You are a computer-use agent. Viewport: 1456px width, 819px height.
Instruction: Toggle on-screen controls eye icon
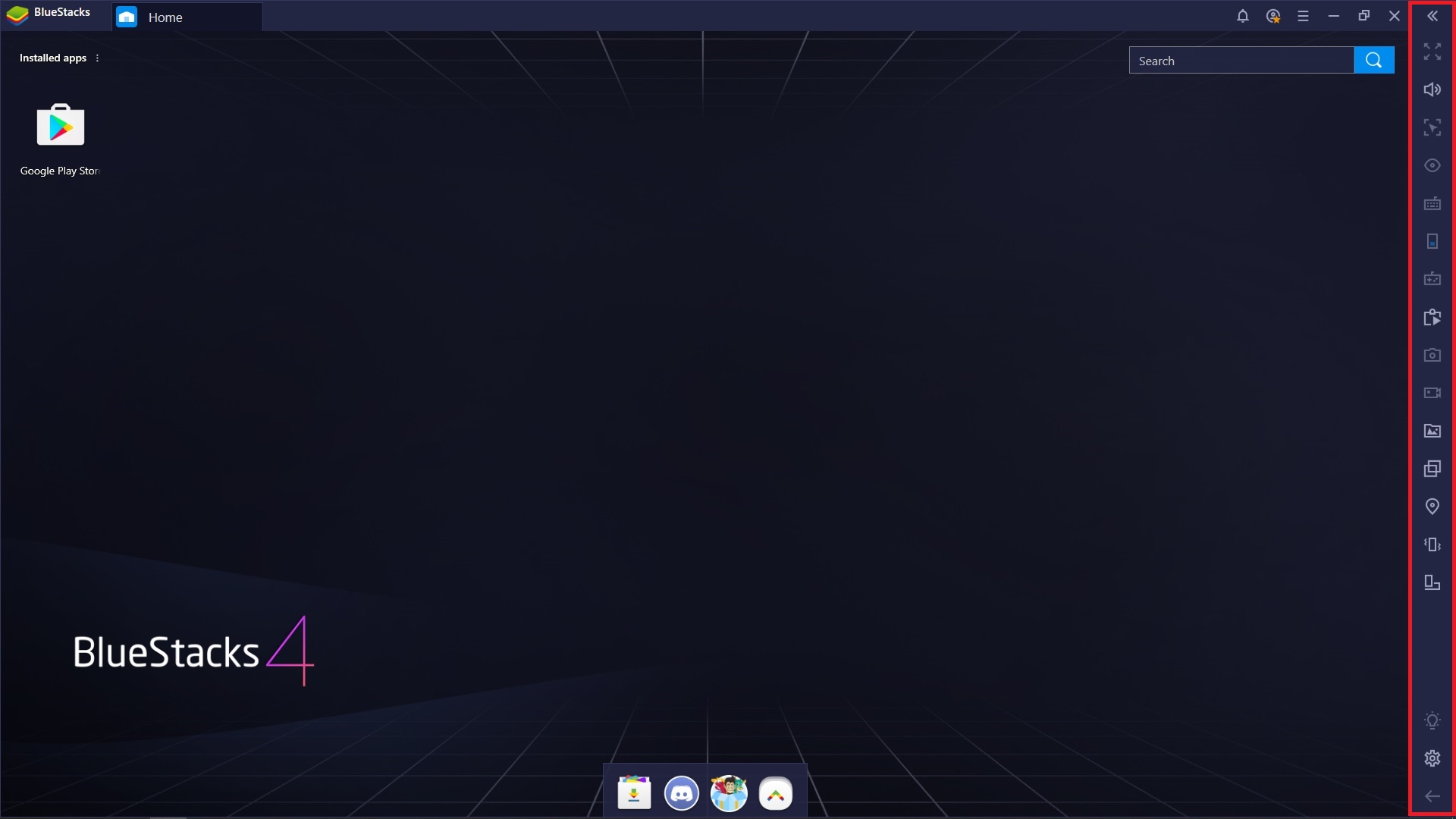coord(1432,165)
